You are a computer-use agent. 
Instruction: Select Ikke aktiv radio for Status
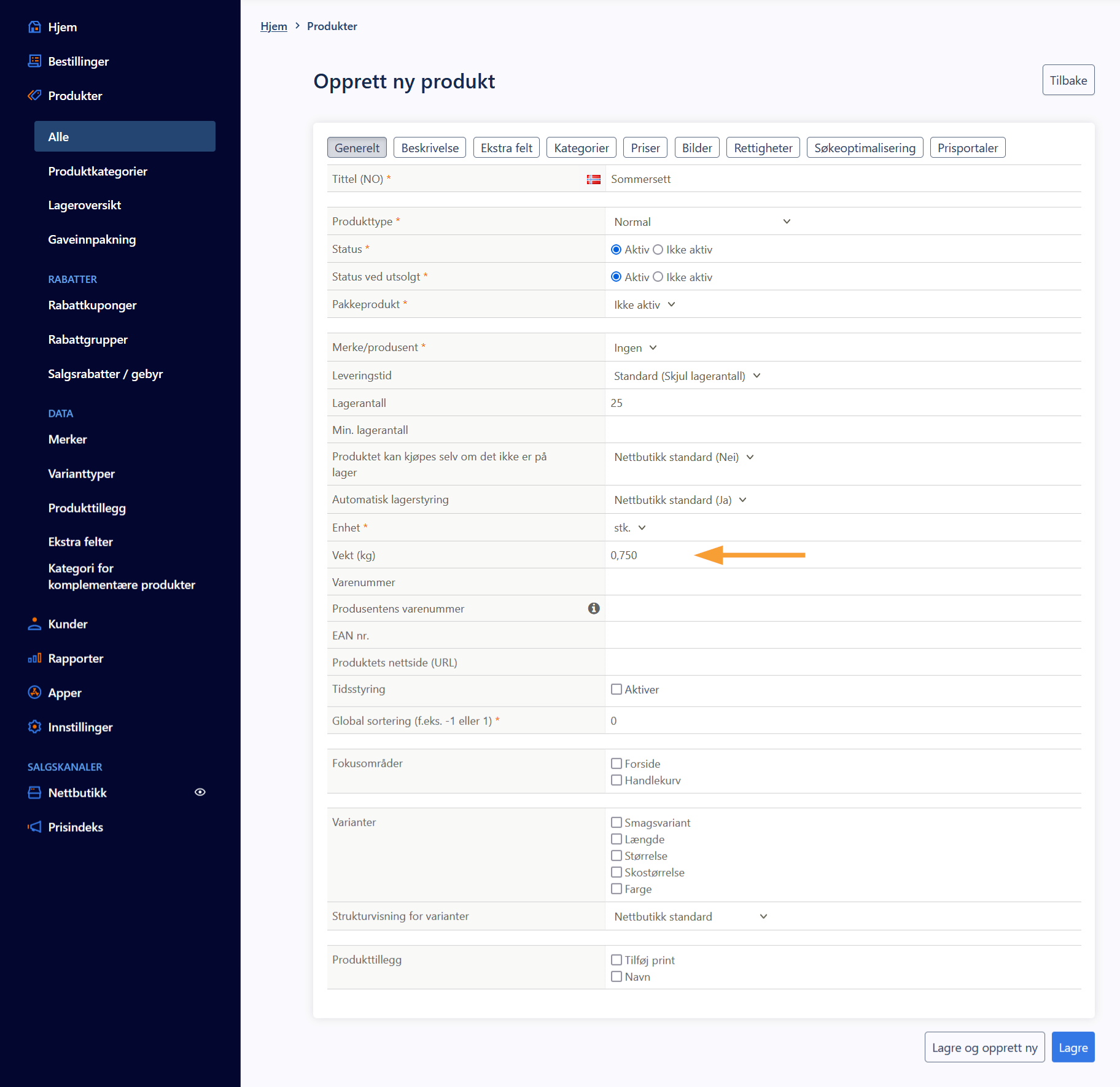coord(658,250)
